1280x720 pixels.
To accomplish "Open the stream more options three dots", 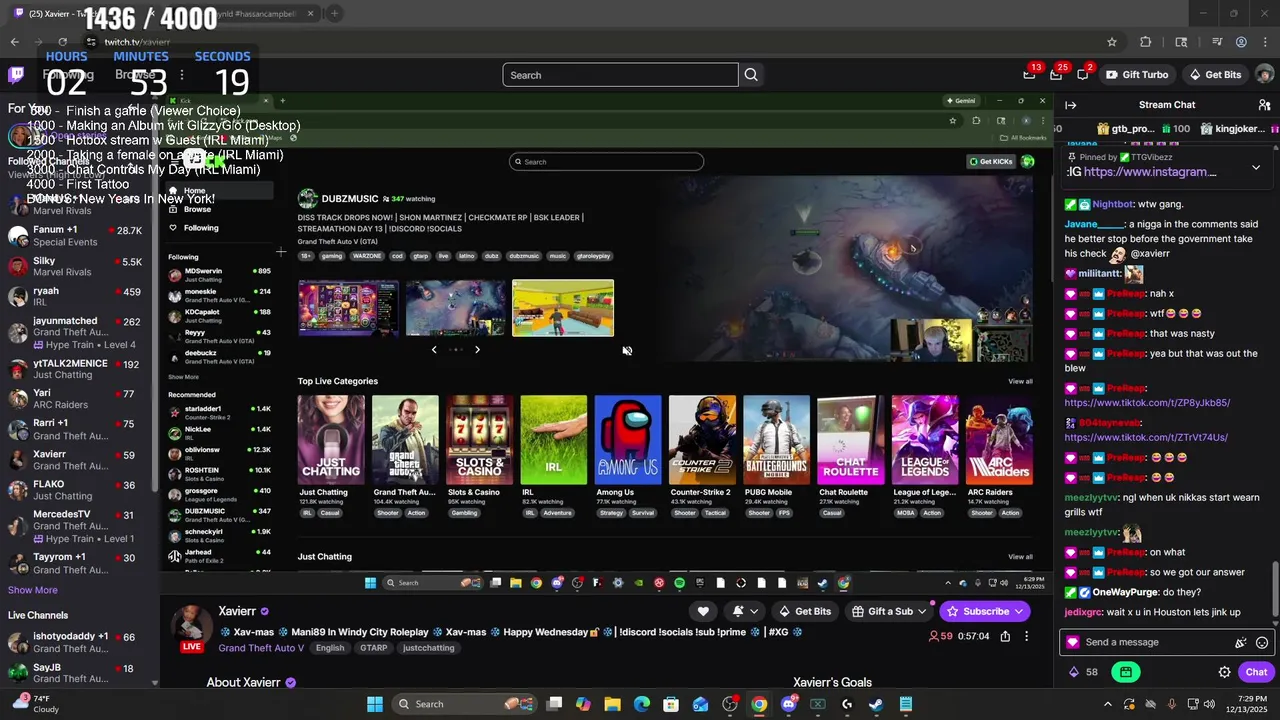I will click(1026, 636).
